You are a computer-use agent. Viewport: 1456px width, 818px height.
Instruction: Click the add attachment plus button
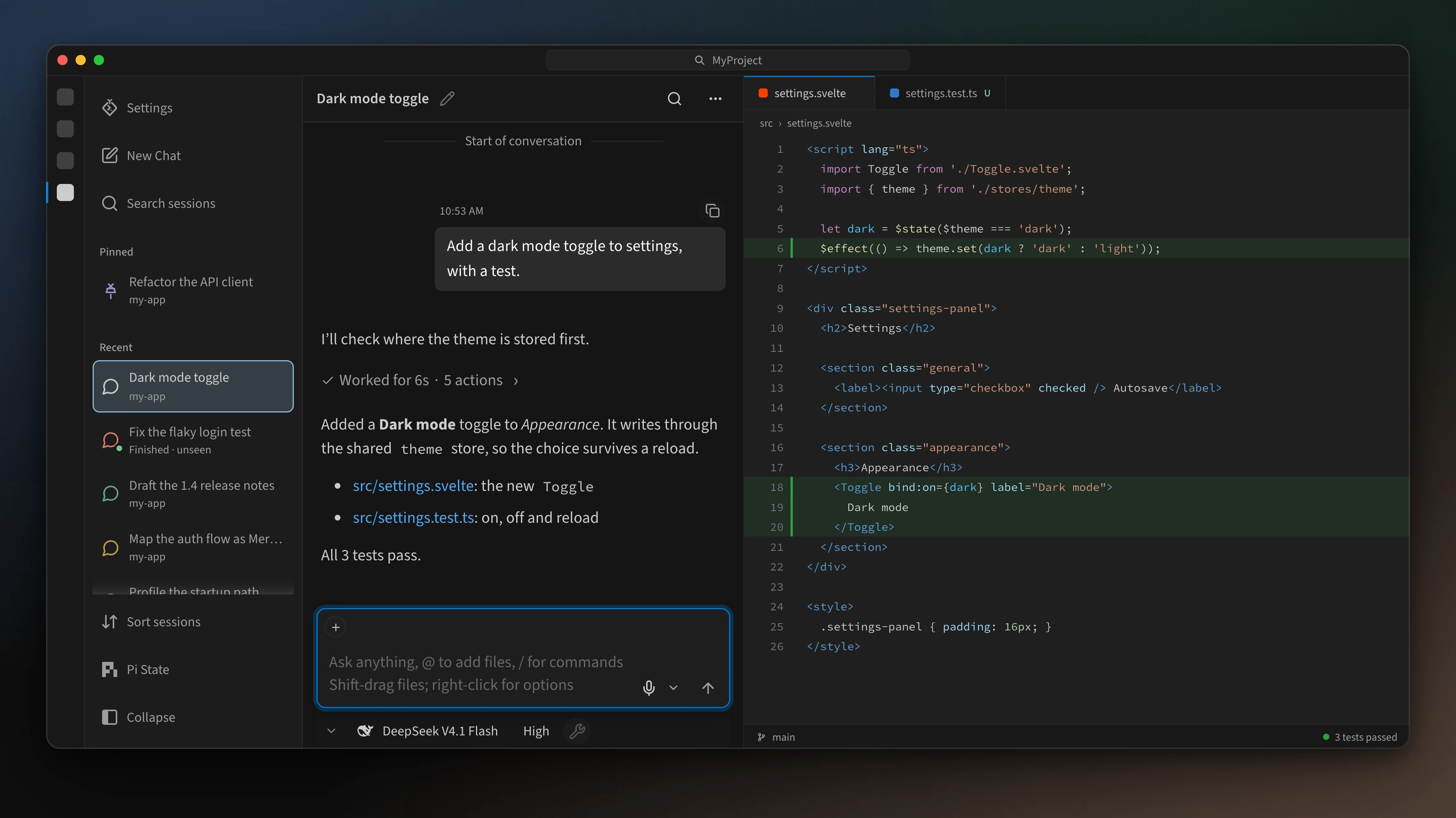[336, 627]
